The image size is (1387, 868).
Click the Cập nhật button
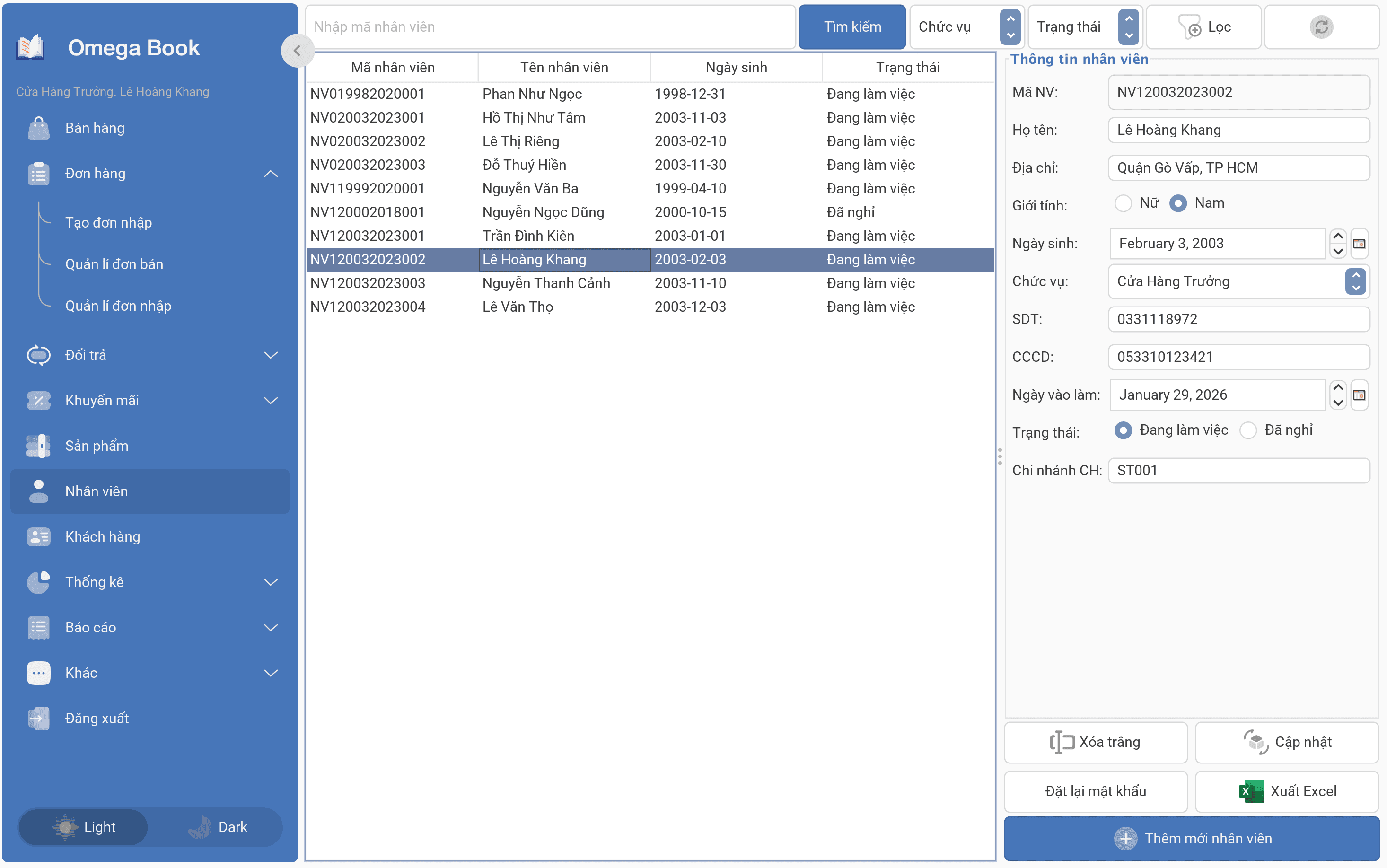pyautogui.click(x=1287, y=742)
